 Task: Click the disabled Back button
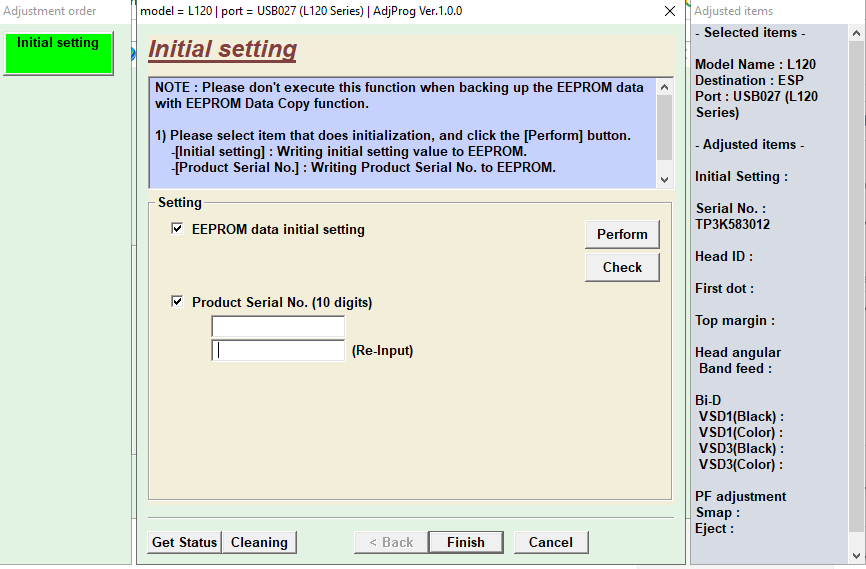[391, 542]
